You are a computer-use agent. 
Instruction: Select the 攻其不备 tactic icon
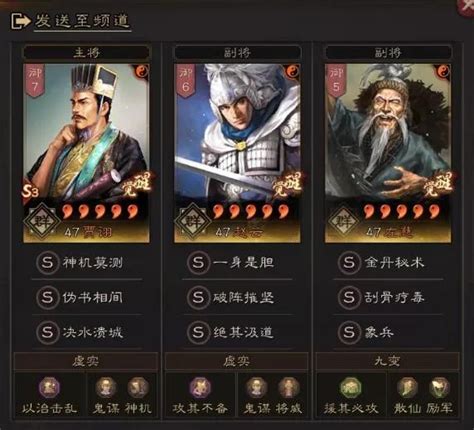tap(200, 387)
